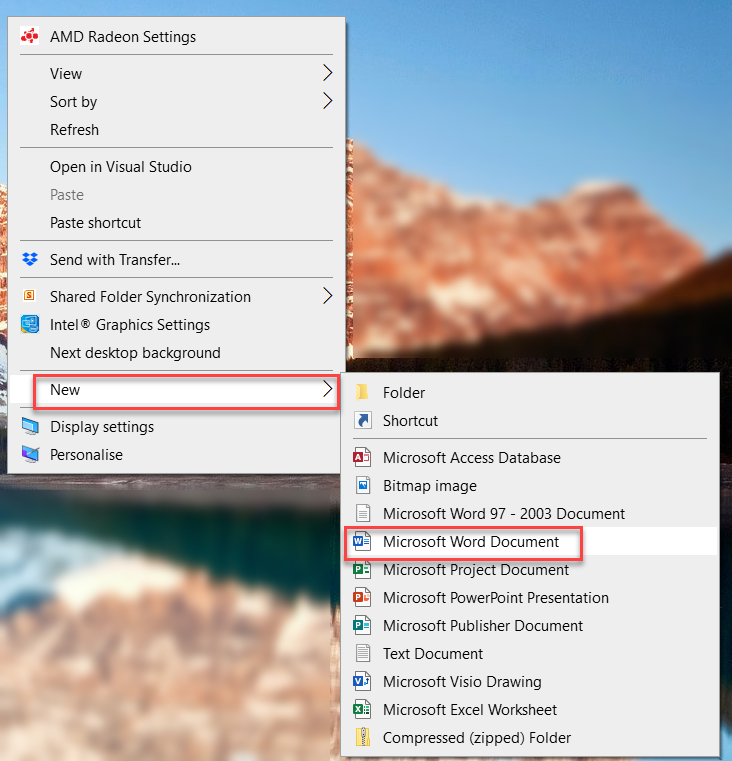Open Personalise
Screen dimensions: 732x761
tap(176, 455)
